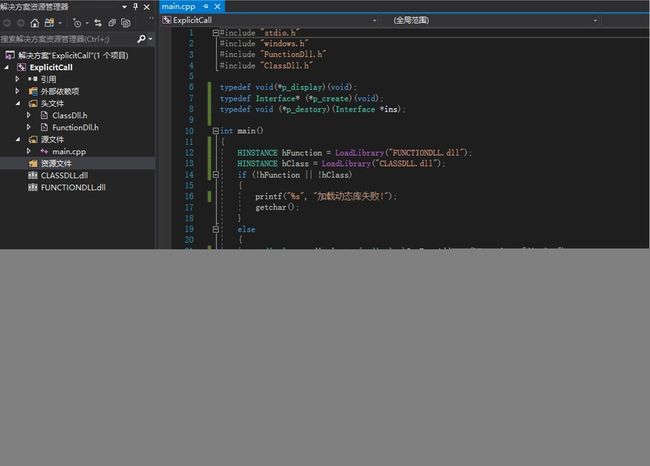Screen dimensions: 650x466
Task: Open the search options dropdown arrow
Action: coord(150,39)
